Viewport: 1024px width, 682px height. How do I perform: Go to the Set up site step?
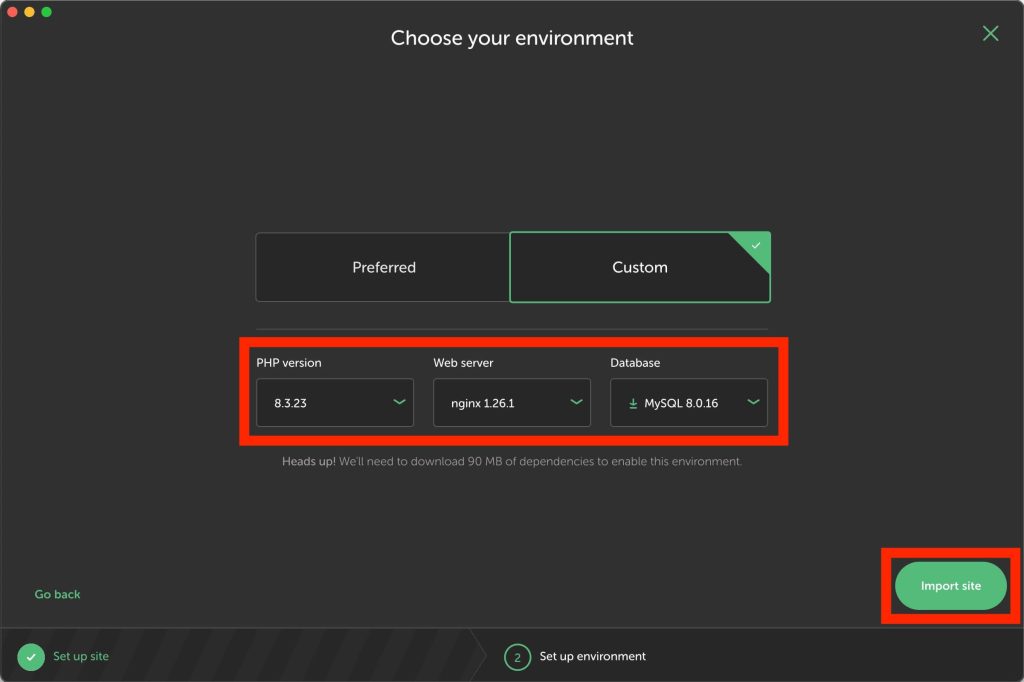pyautogui.click(x=81, y=657)
